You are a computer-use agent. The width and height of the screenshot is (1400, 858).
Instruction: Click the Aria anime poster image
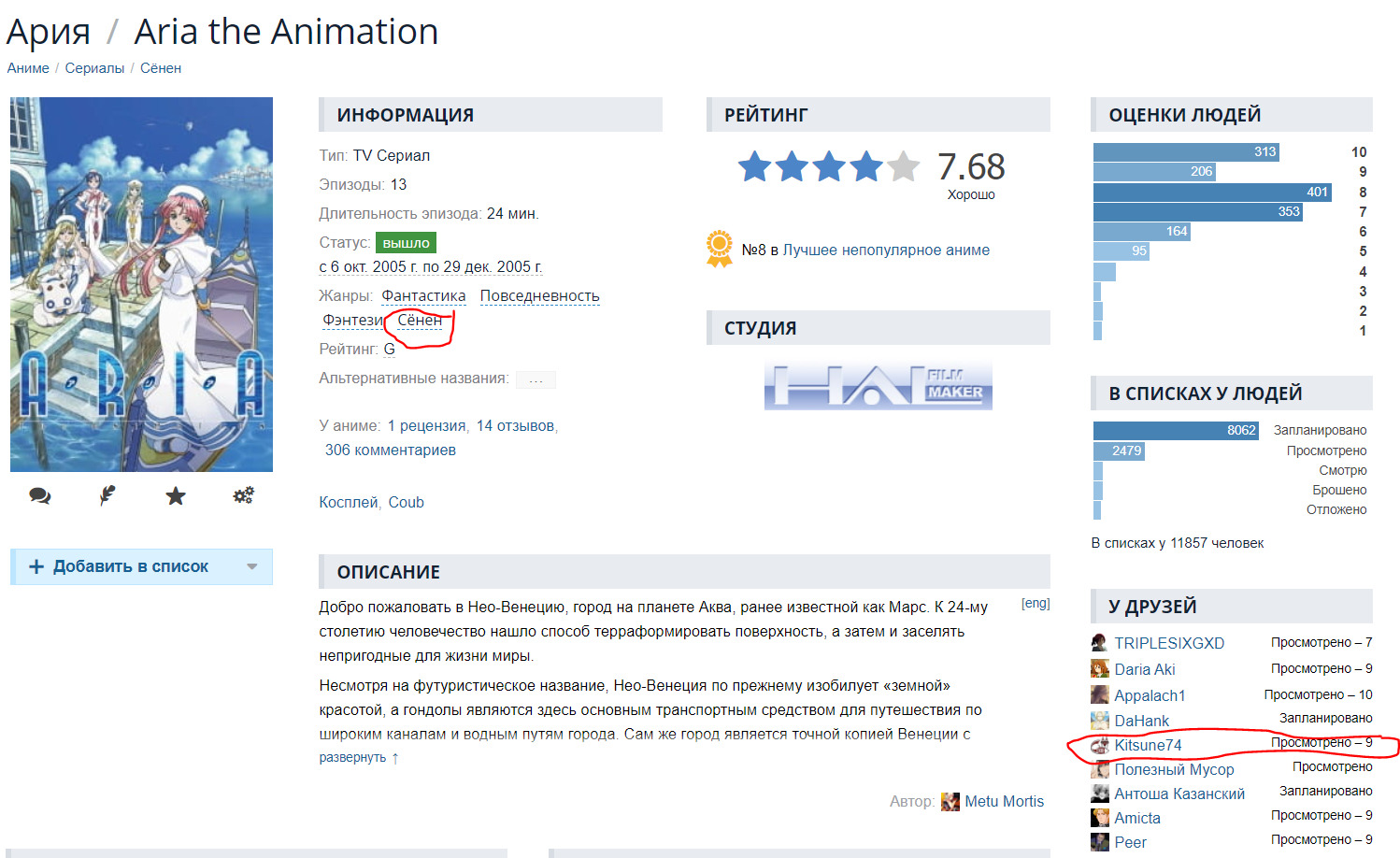pos(141,284)
